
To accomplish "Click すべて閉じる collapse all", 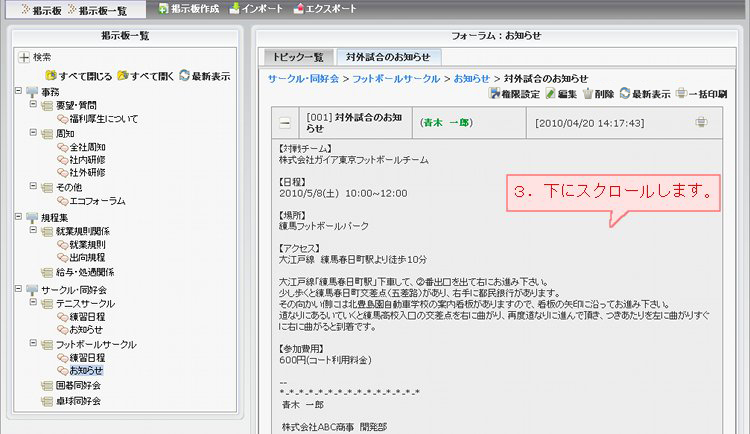I will [78, 76].
